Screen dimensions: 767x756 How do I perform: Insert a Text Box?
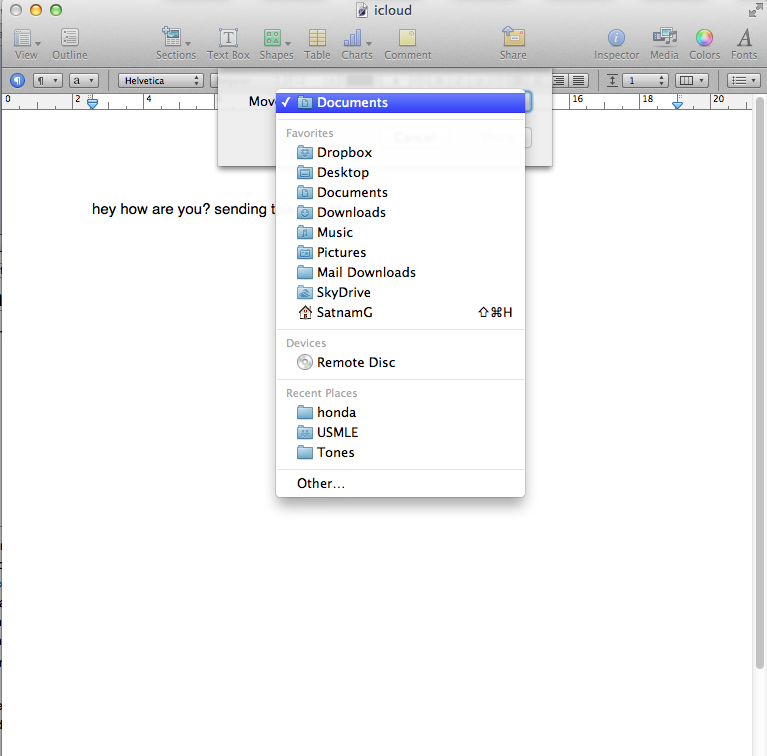click(x=228, y=43)
